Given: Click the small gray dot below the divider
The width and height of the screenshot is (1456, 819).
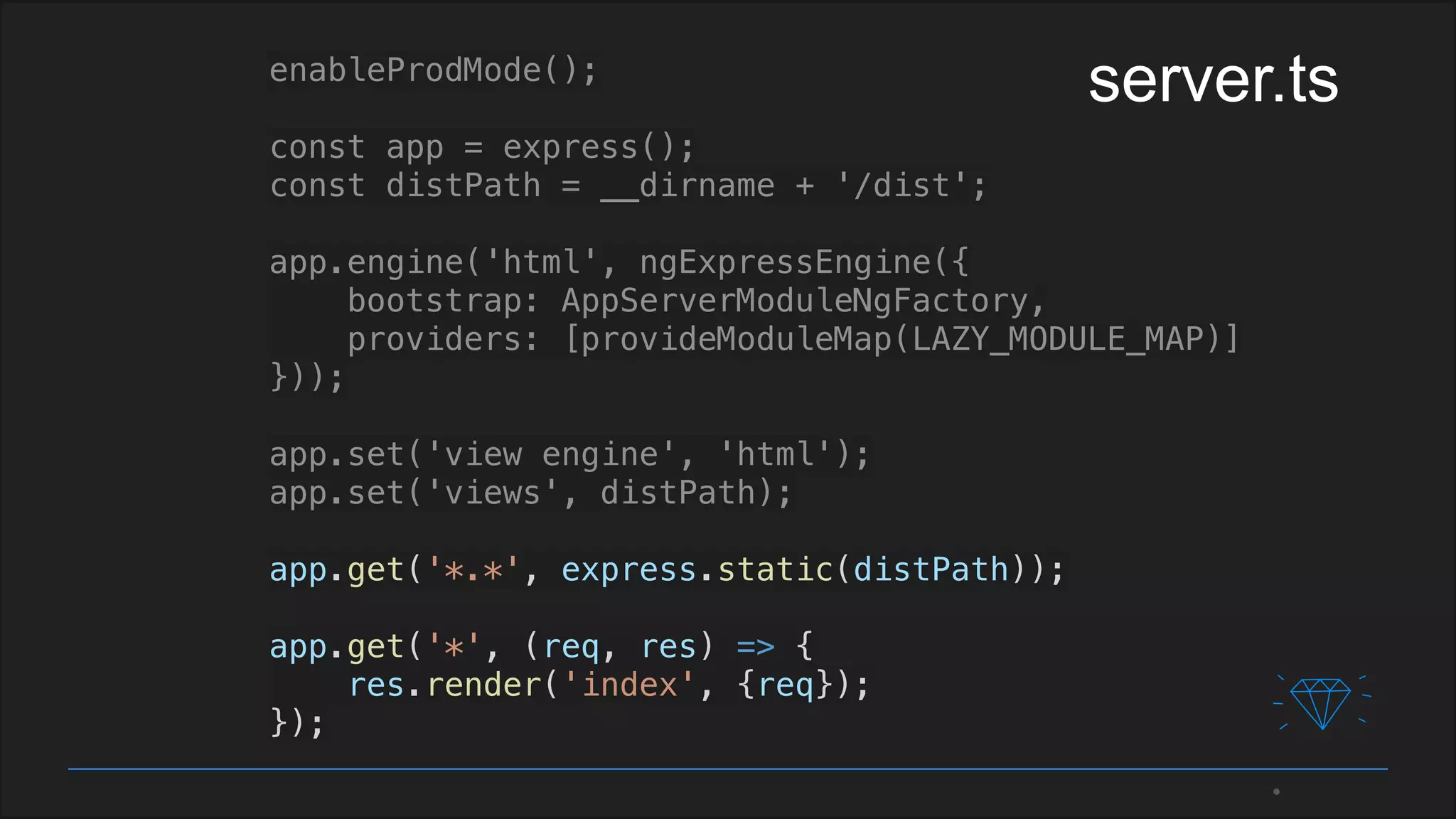Looking at the screenshot, I should pyautogui.click(x=1276, y=791).
